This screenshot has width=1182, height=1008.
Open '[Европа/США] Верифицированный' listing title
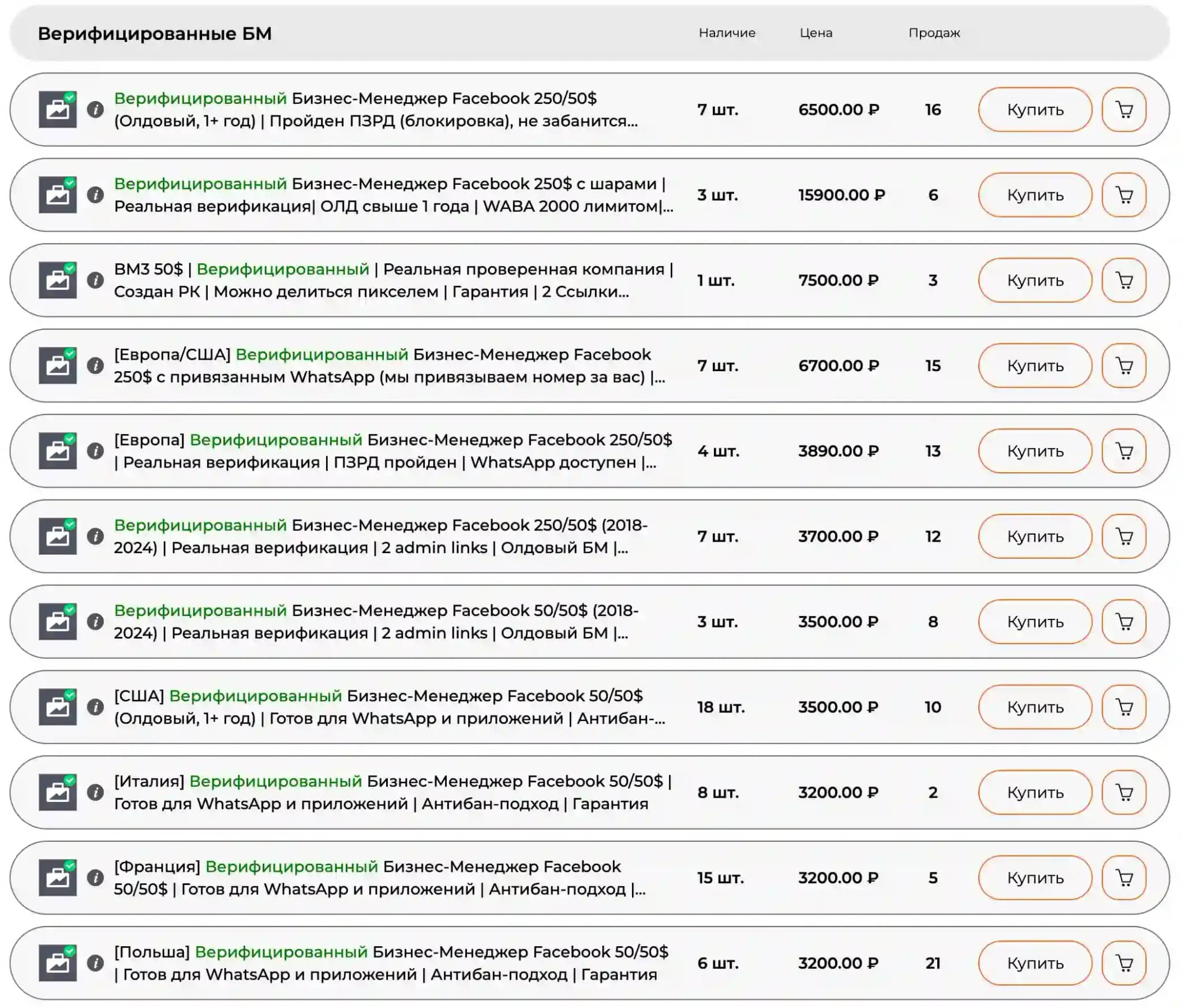(390, 366)
